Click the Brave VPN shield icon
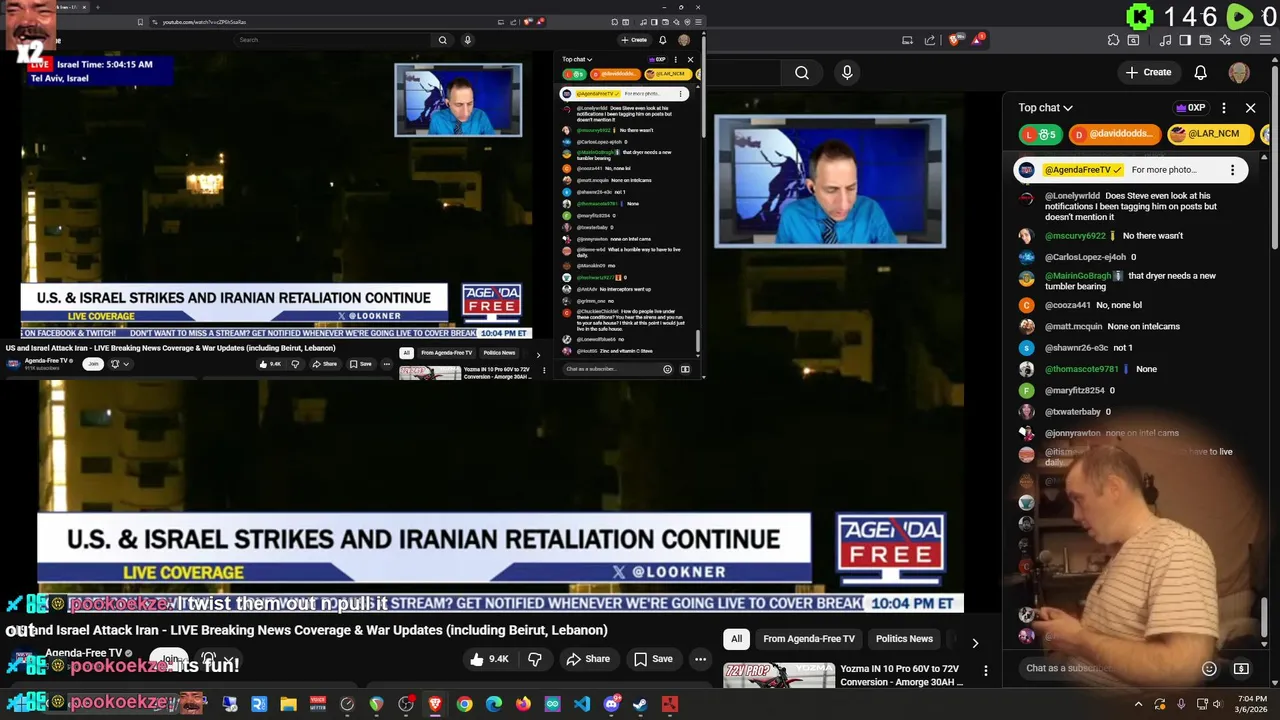The width and height of the screenshot is (1280, 720). (x=1245, y=40)
